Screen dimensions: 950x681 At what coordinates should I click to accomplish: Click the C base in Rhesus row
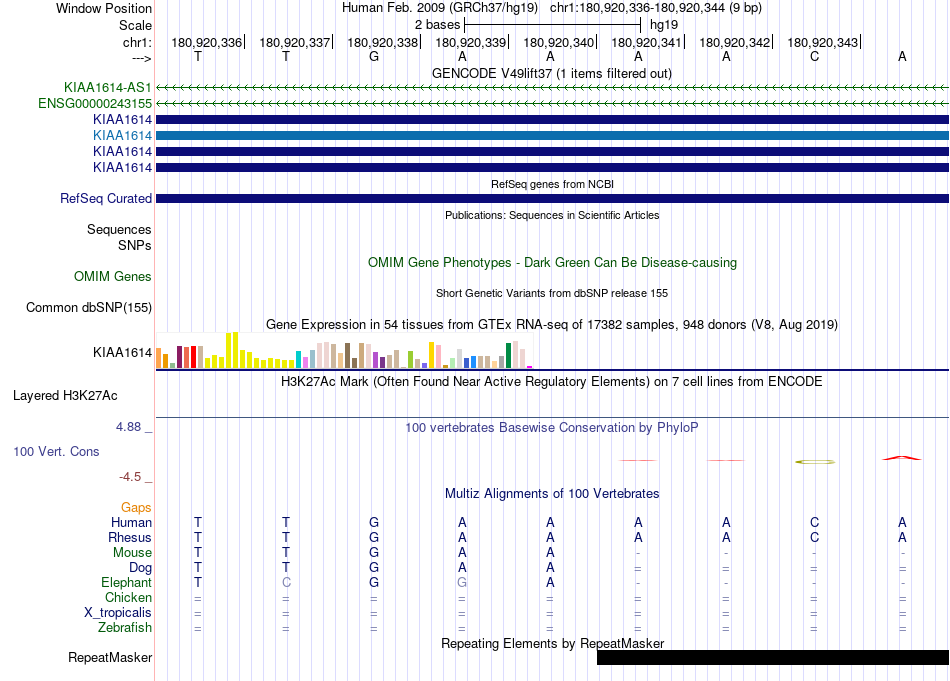click(814, 538)
